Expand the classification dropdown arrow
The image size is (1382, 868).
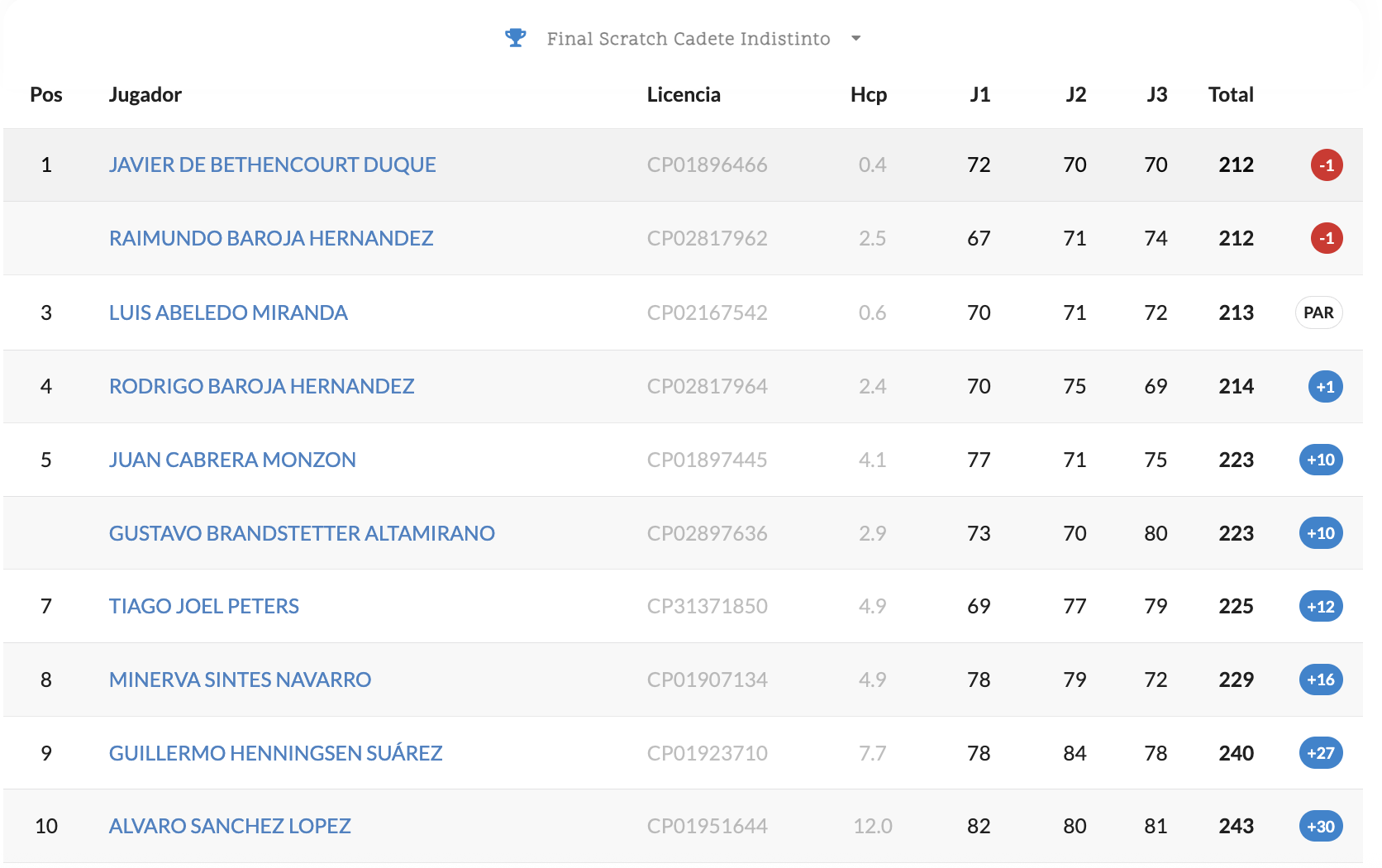[x=856, y=38]
